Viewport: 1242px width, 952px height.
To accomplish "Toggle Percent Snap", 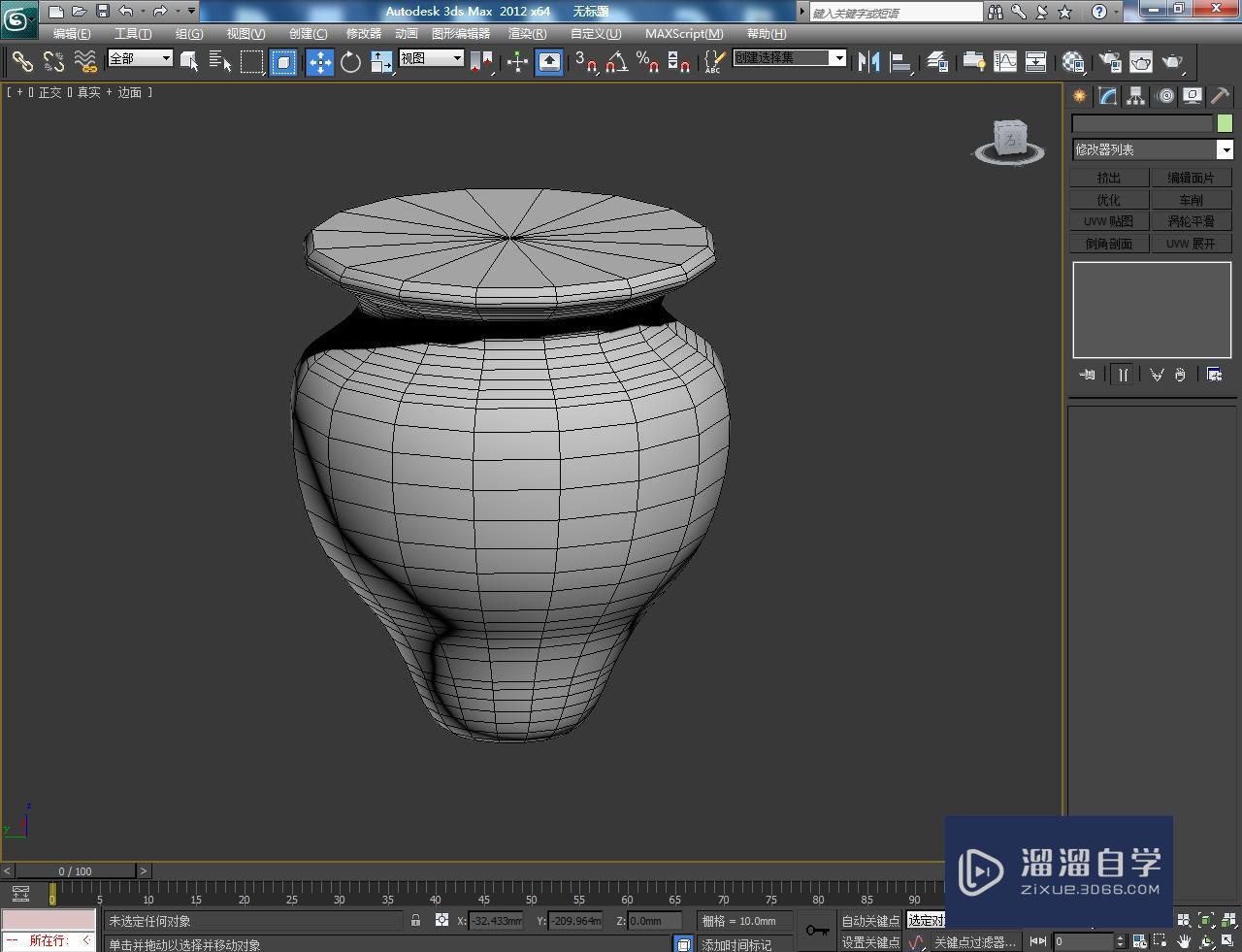I will [647, 62].
